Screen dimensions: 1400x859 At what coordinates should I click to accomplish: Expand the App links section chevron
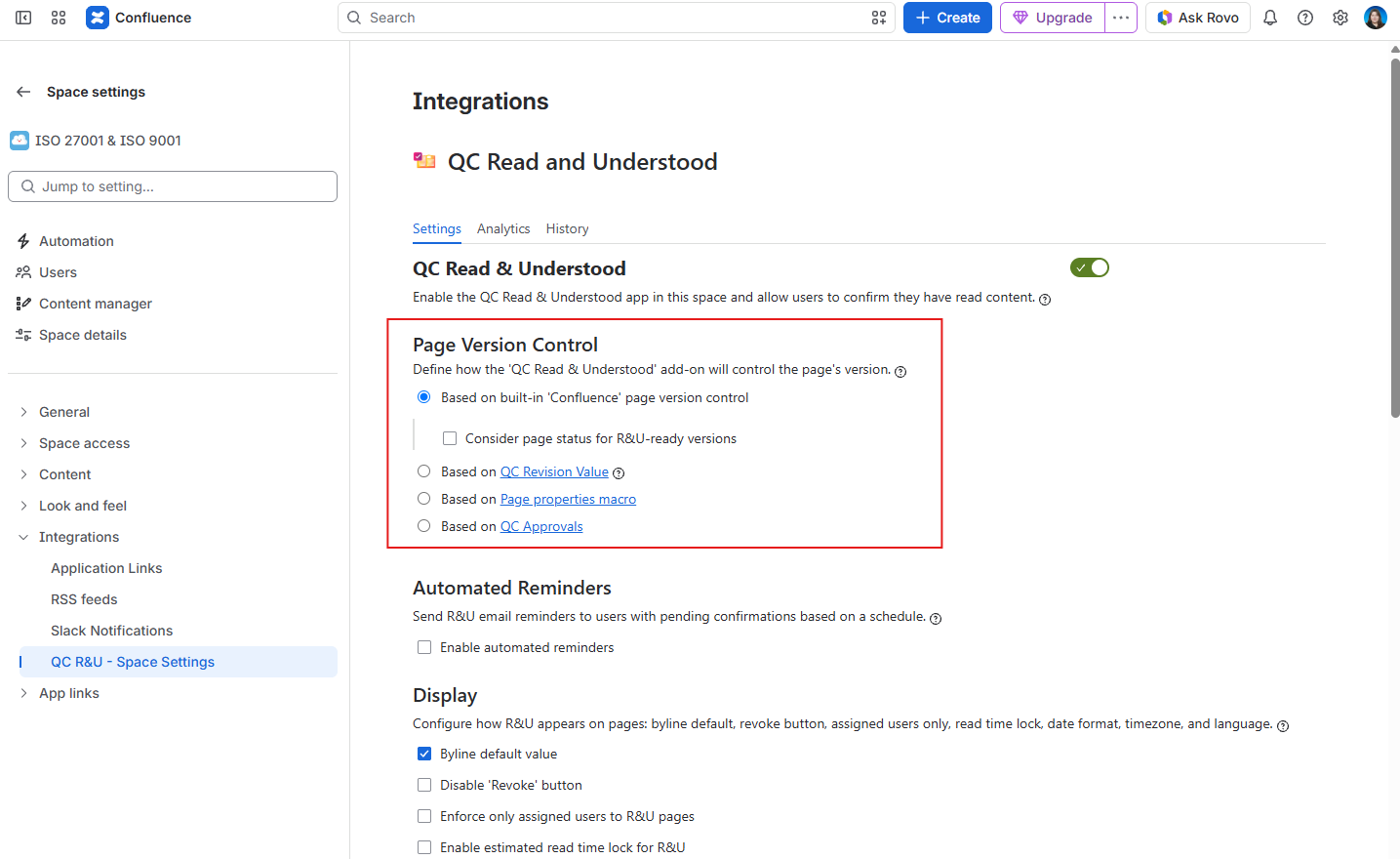tap(23, 693)
